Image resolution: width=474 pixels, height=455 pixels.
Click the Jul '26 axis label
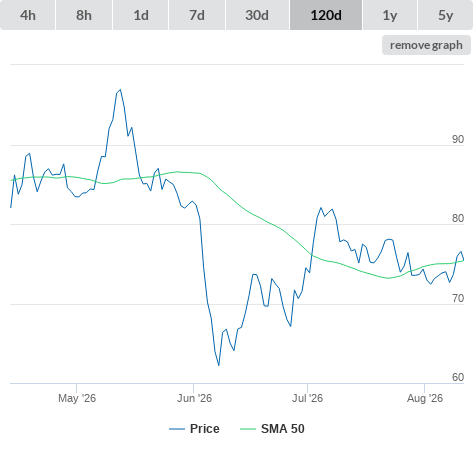pos(307,398)
